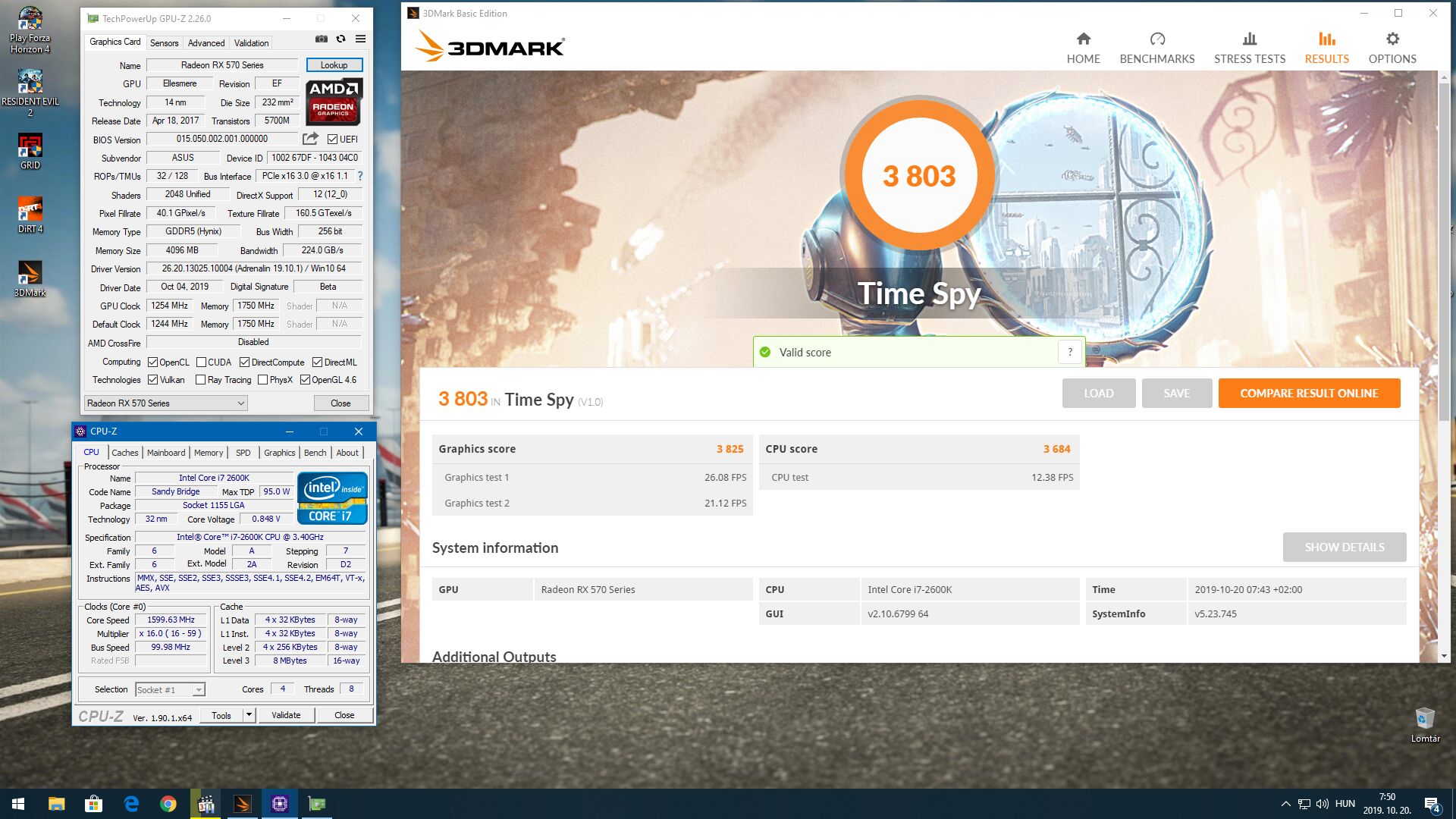Open the Lomtár recycle bin
This screenshot has height=819, width=1456.
(1425, 724)
